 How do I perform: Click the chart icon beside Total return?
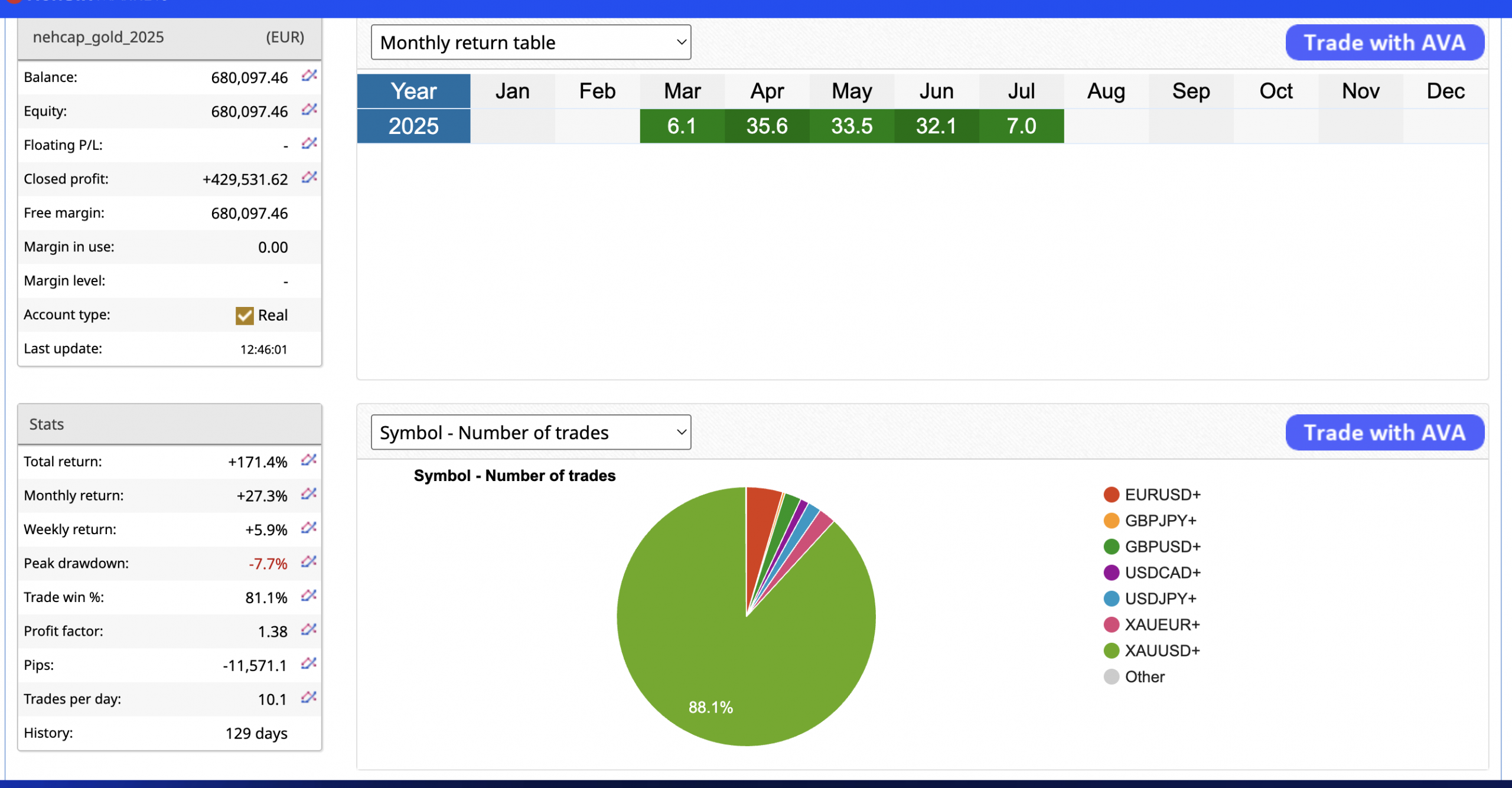coord(308,460)
